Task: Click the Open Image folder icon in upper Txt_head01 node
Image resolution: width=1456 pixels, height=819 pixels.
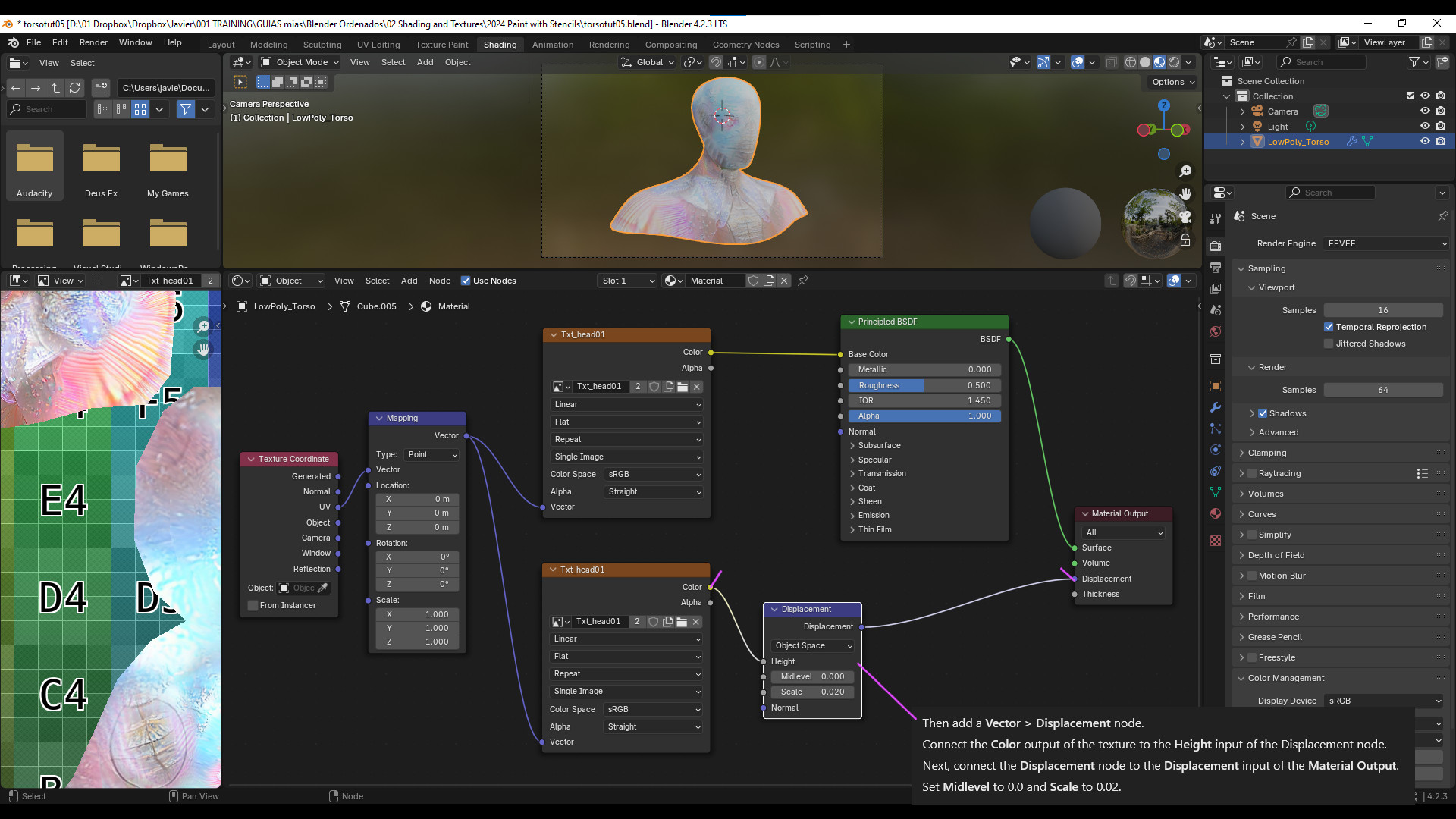Action: click(682, 387)
